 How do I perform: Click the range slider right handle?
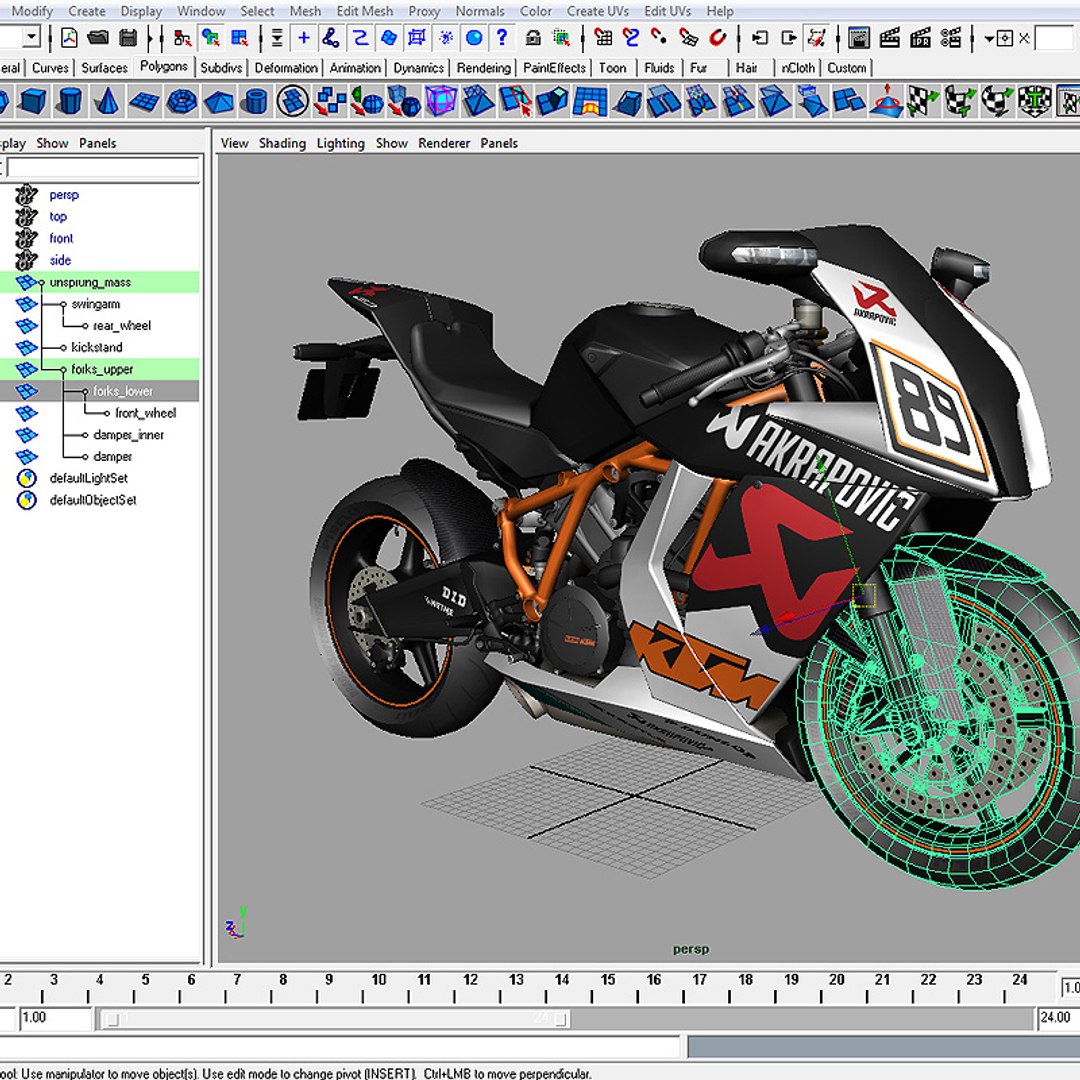tap(562, 1019)
